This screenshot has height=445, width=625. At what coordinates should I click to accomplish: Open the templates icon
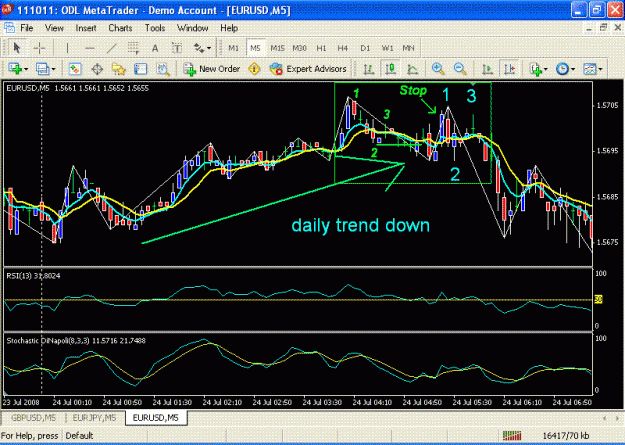pos(589,69)
